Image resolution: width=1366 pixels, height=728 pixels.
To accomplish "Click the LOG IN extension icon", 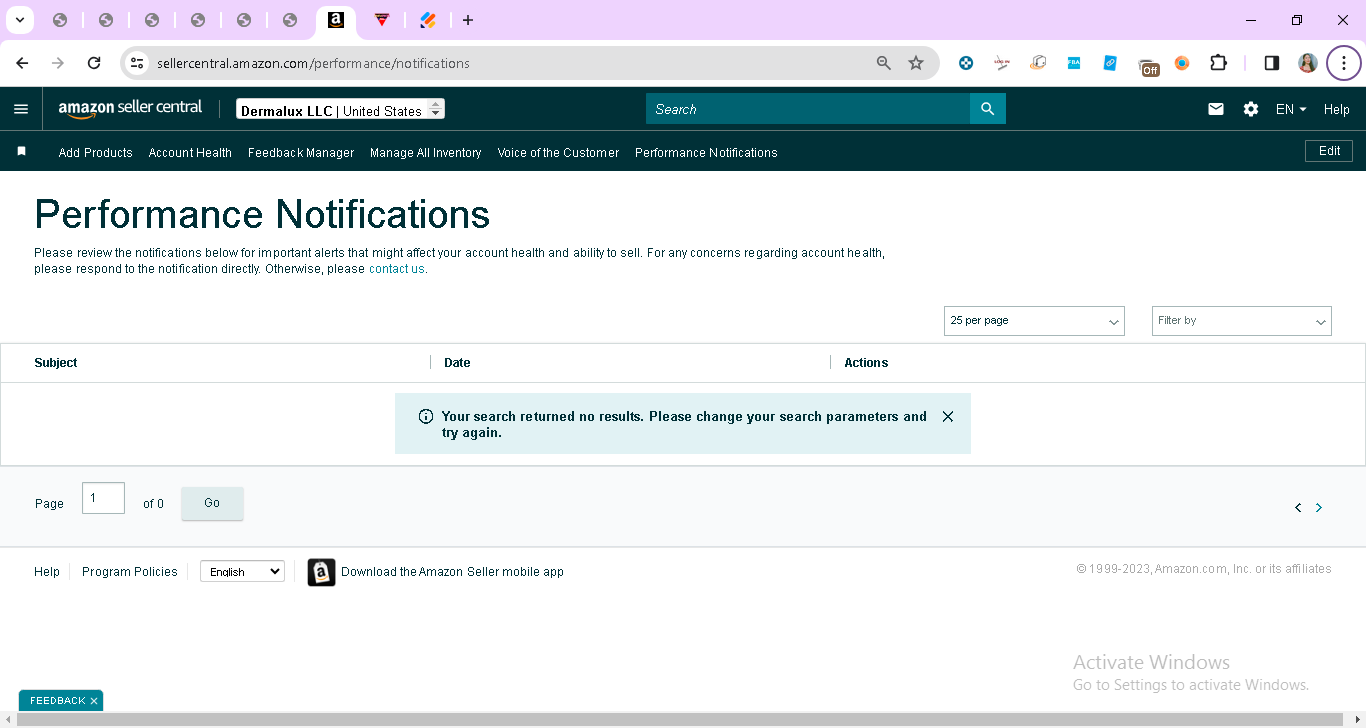I will [1002, 63].
